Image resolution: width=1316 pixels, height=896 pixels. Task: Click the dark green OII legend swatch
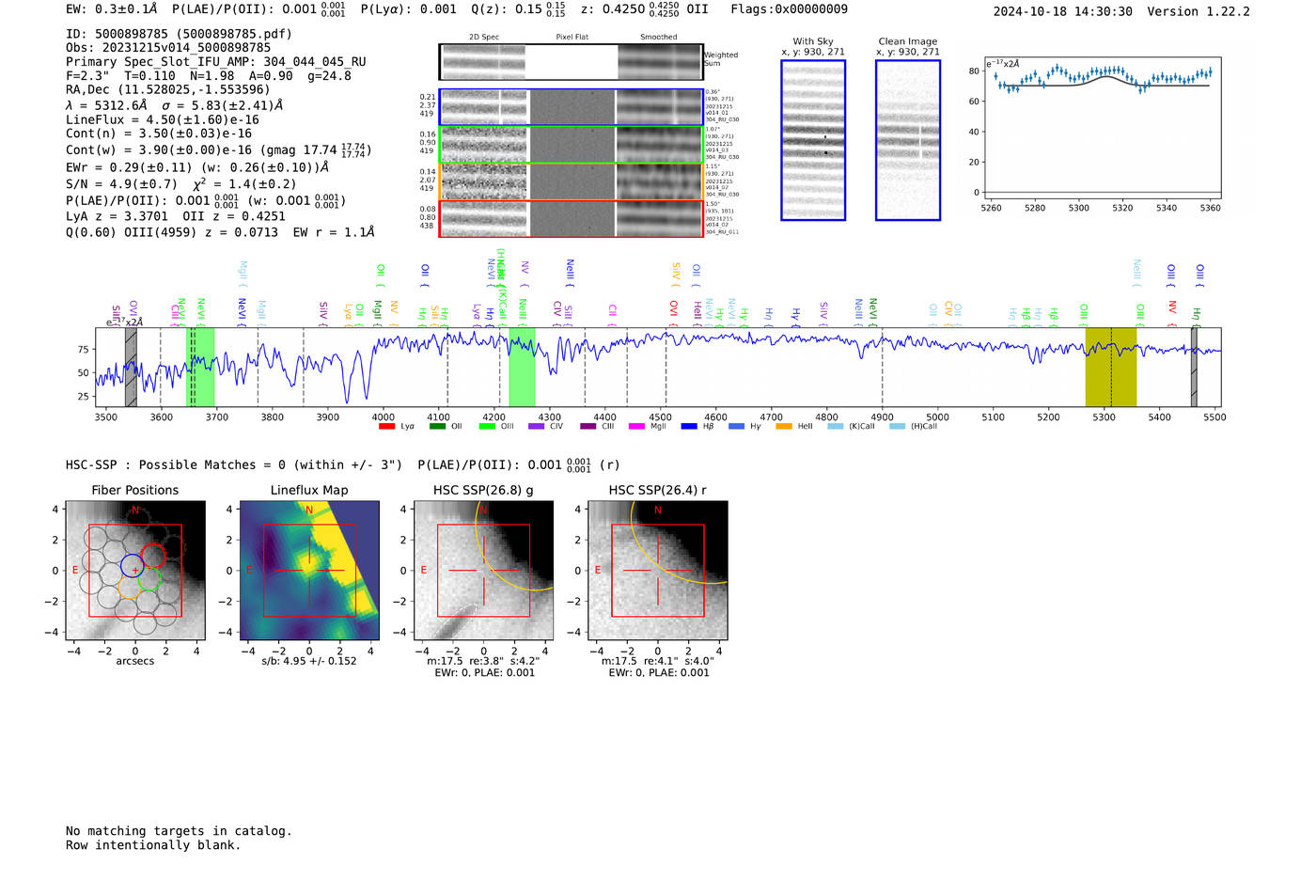[x=437, y=426]
